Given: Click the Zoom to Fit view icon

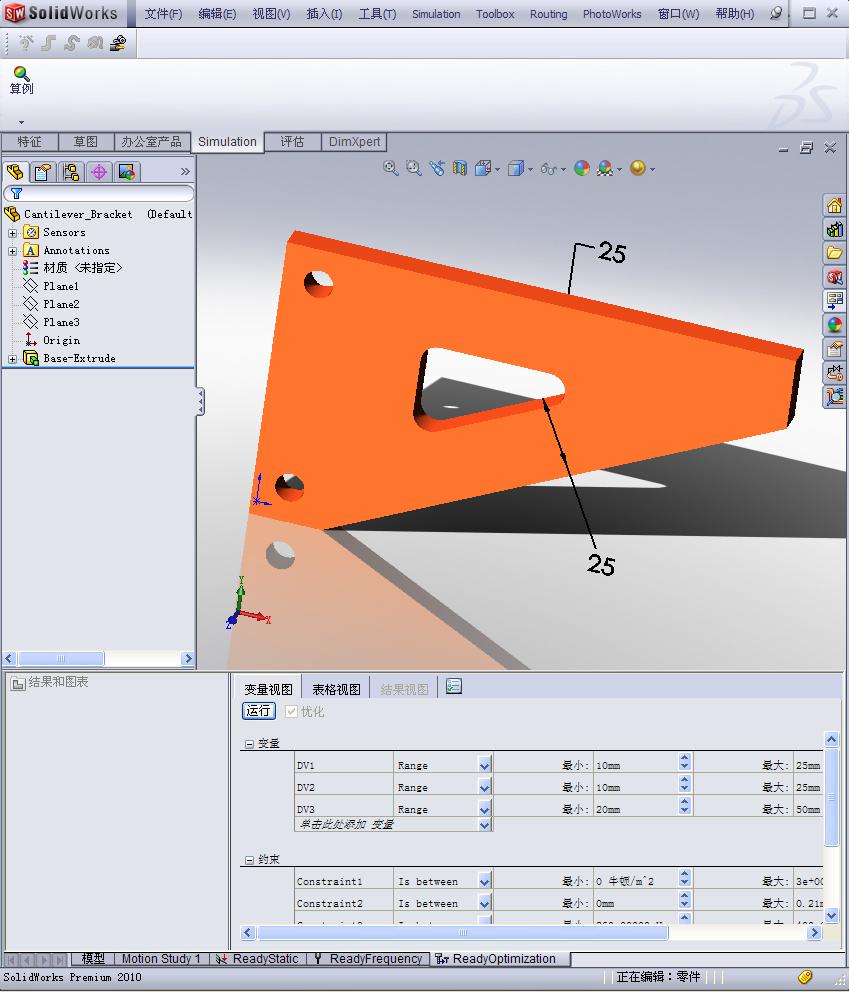Looking at the screenshot, I should [x=390, y=168].
